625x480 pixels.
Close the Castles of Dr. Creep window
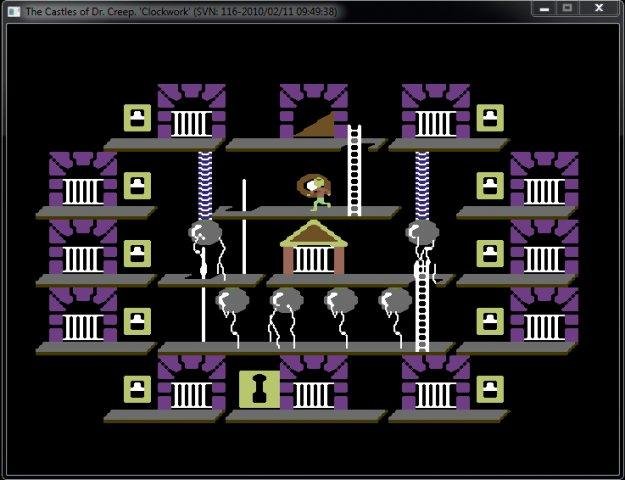pos(600,8)
